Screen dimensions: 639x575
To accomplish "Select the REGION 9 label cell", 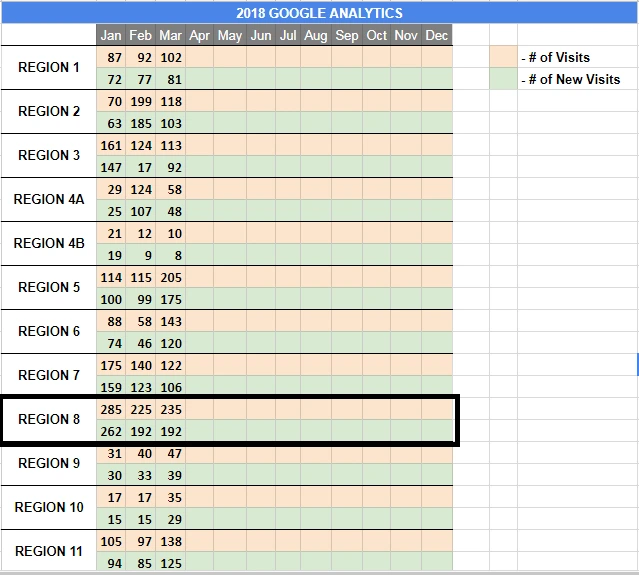I will click(49, 463).
